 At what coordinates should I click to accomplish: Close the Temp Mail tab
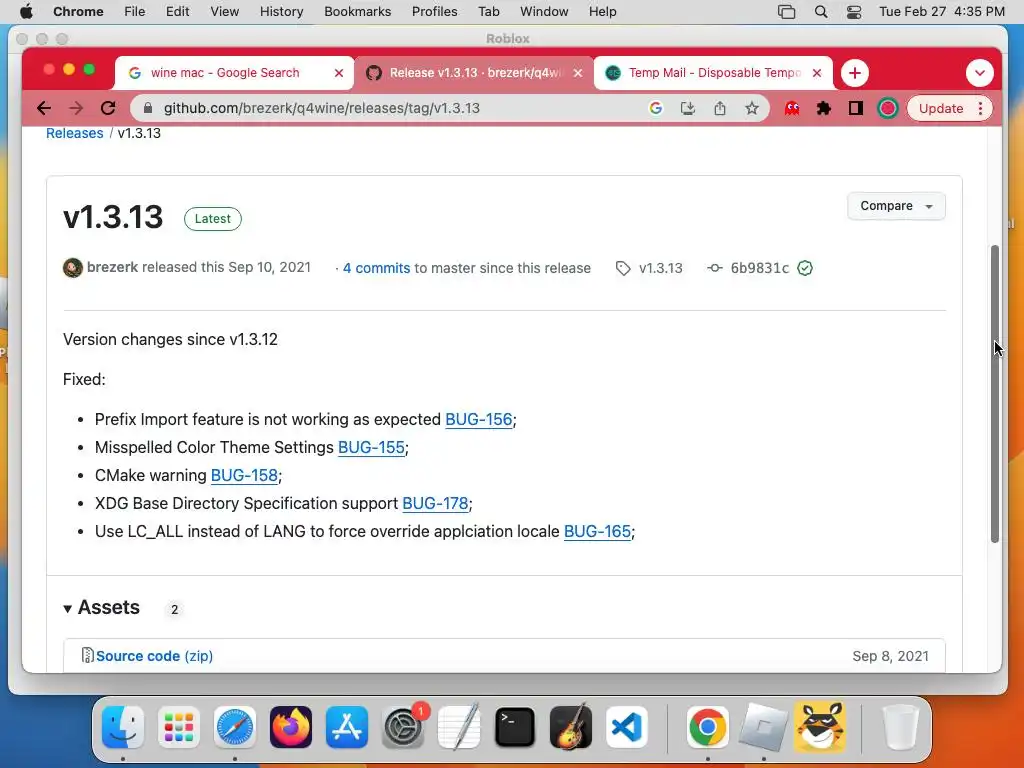click(817, 73)
